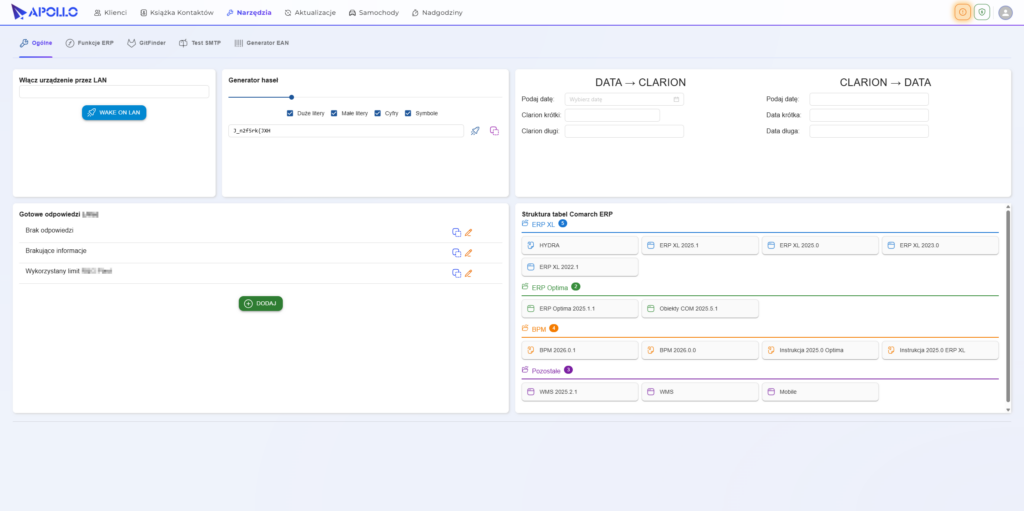Open the Samochody menu
This screenshot has width=1024, height=511.
(x=374, y=12)
